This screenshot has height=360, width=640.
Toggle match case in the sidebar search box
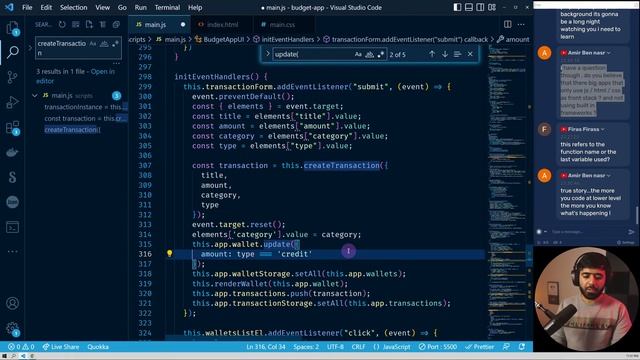point(93,43)
